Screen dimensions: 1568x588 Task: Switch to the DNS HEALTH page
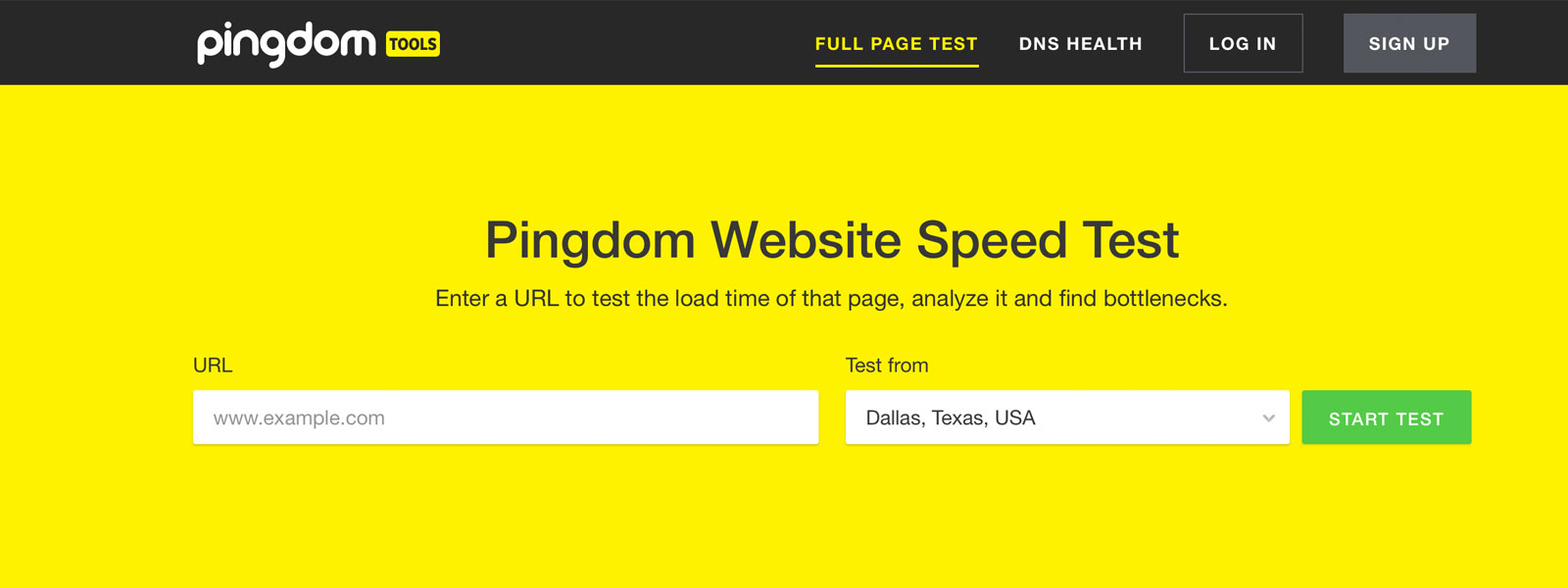(x=1080, y=44)
